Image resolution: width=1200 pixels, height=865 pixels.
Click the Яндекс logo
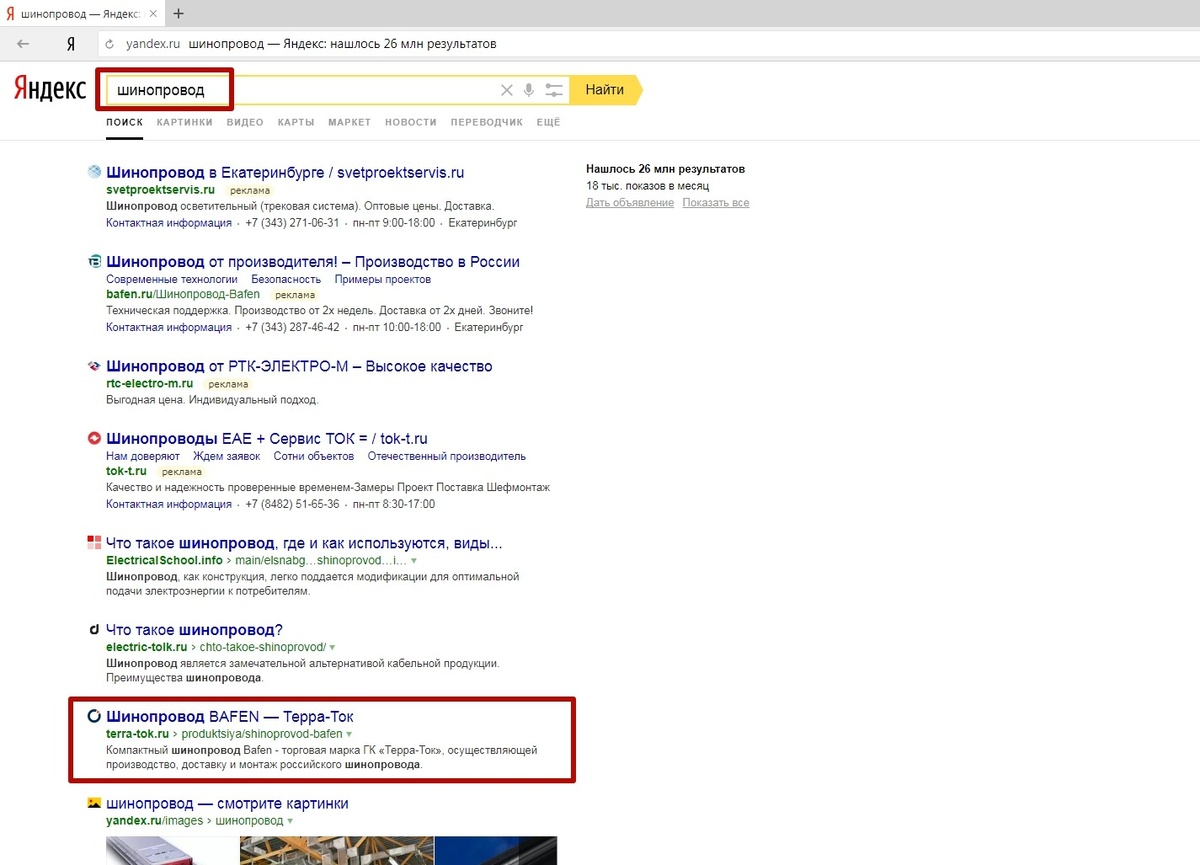click(50, 89)
